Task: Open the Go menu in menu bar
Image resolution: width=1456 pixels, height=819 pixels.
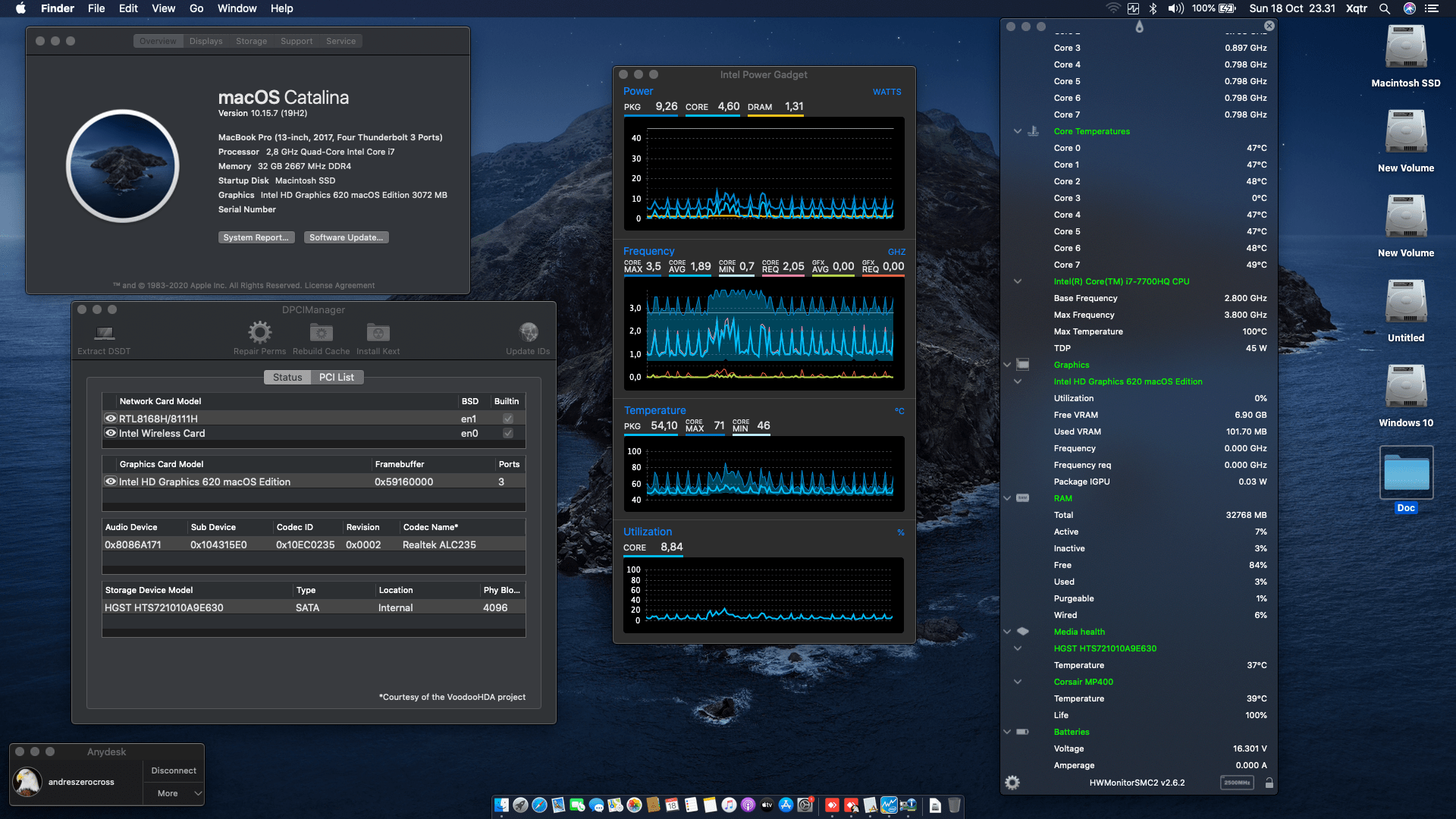Action: tap(196, 8)
